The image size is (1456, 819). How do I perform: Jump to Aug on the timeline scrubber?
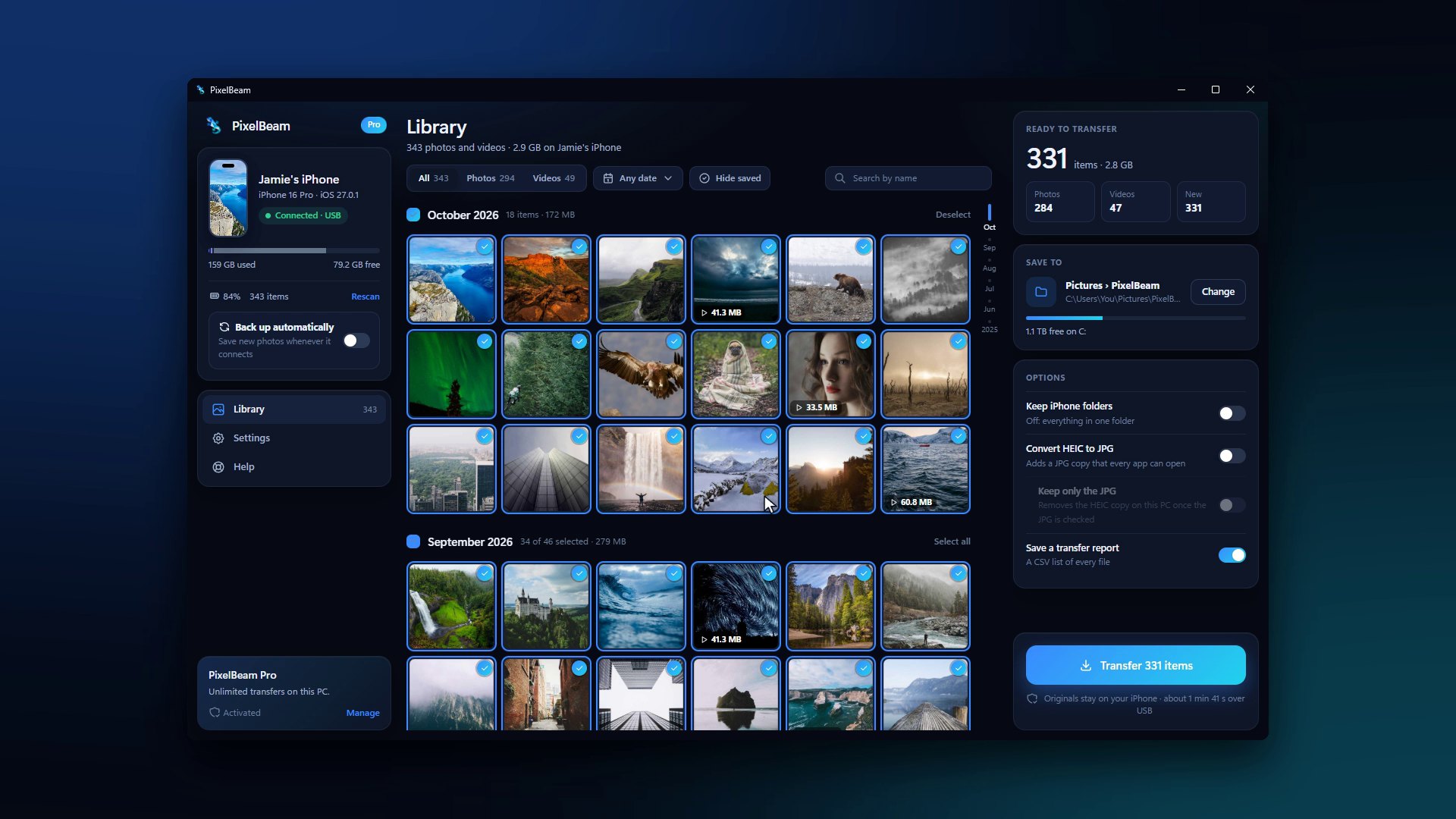click(x=989, y=268)
